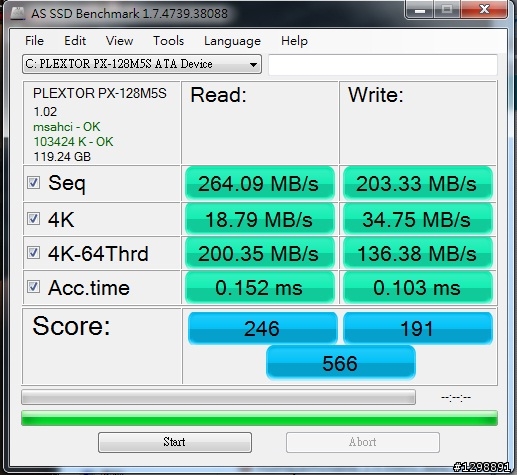Viewport: 517px width, 475px height.
Task: Click the firmware version 1.02
Action: (45, 112)
